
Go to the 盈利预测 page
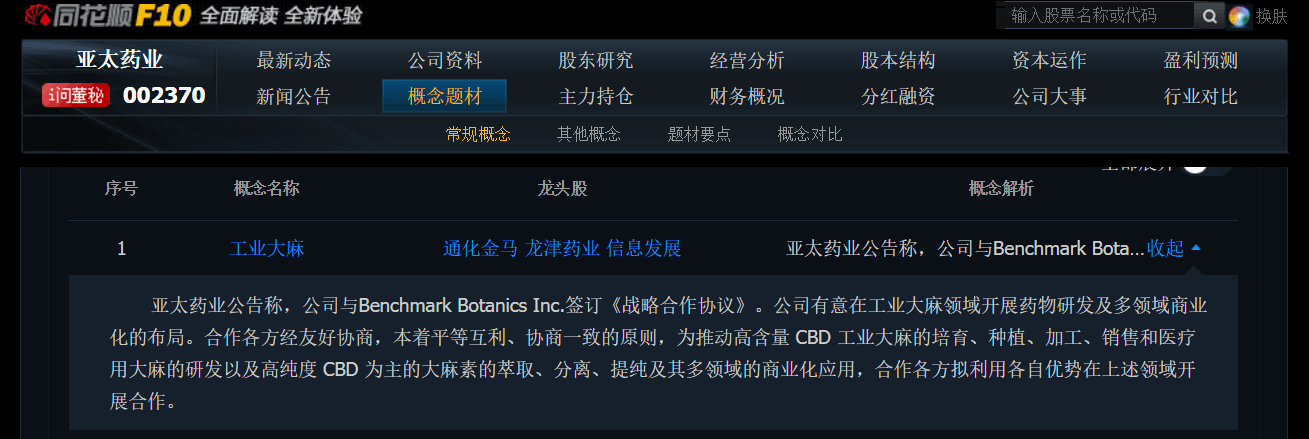(1201, 60)
